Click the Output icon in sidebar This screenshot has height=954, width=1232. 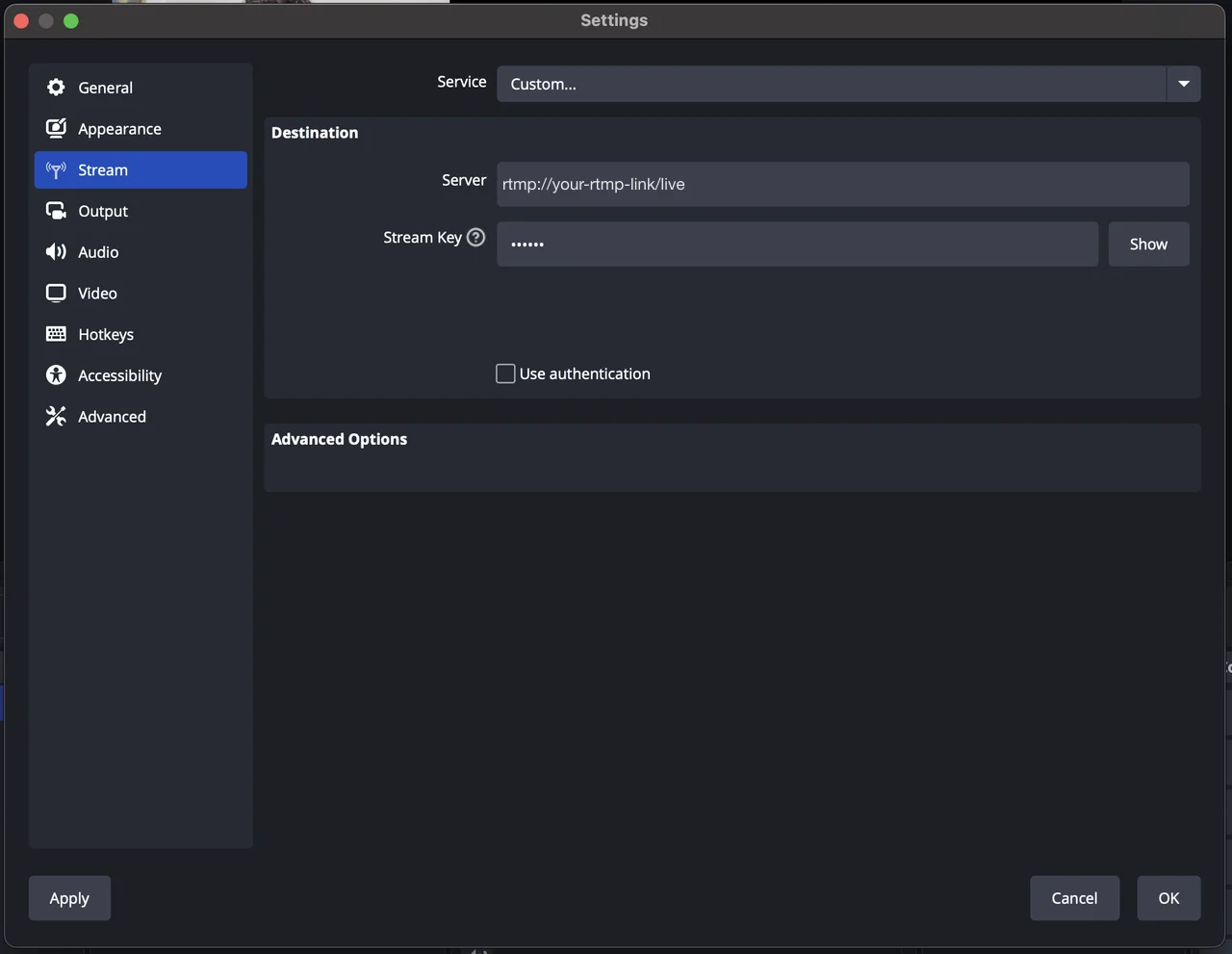[x=56, y=211]
